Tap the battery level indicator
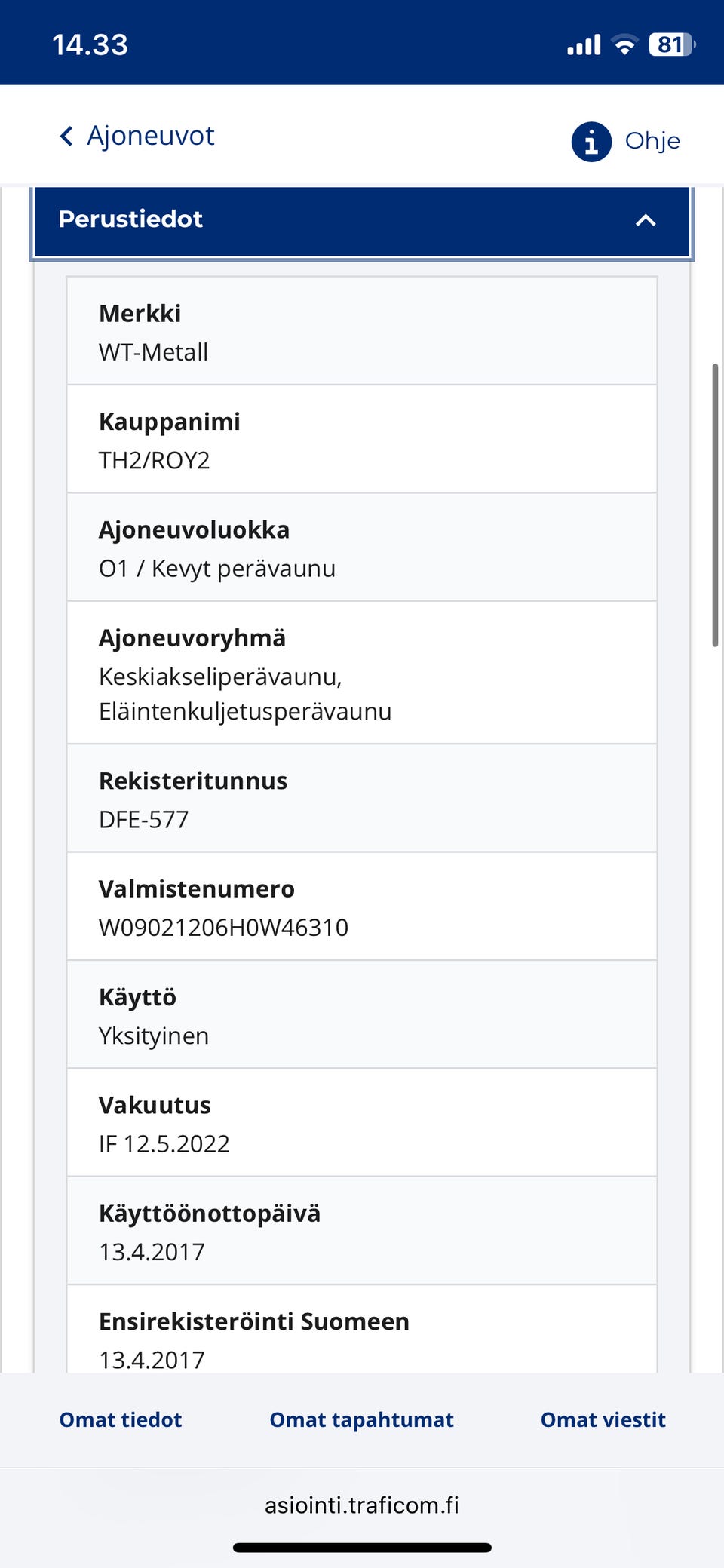Screen dimensions: 724x1568 click(671, 45)
